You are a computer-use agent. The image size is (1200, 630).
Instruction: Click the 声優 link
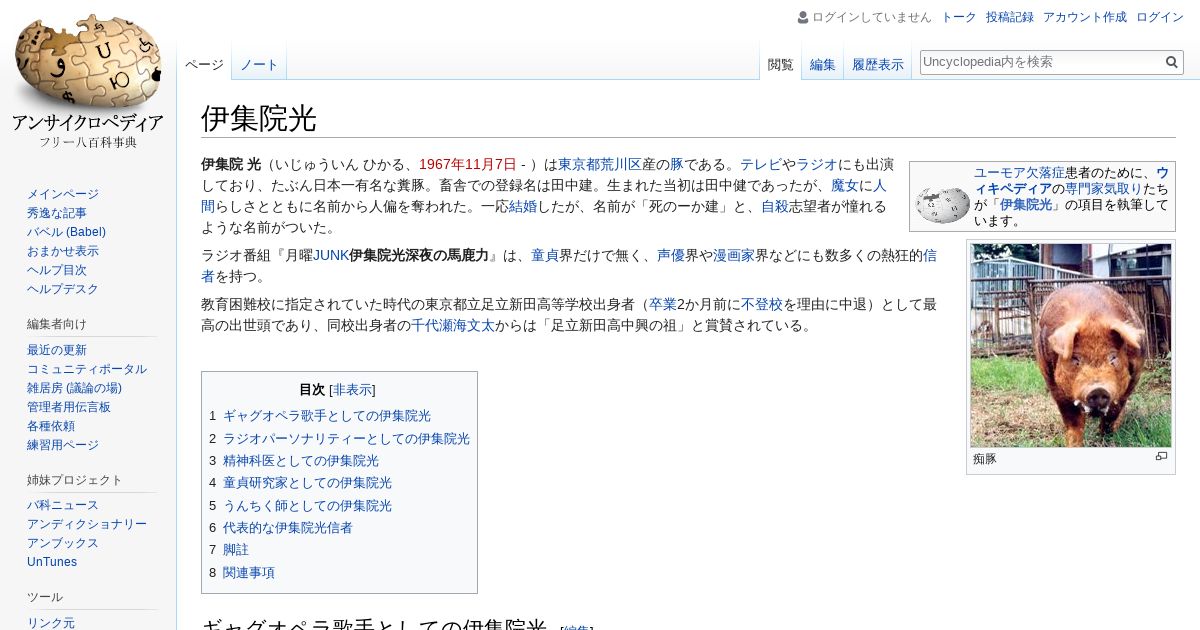(x=671, y=255)
